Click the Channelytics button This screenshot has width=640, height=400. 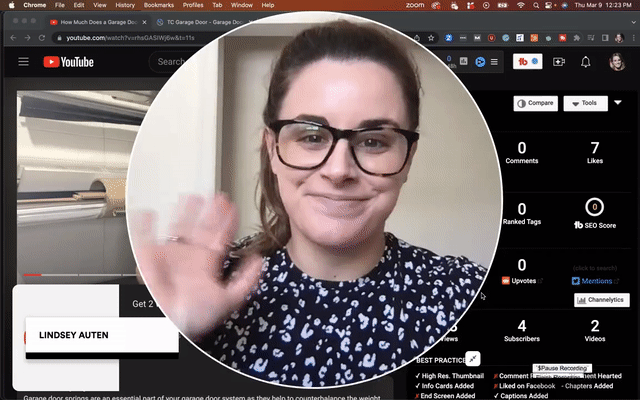pyautogui.click(x=602, y=300)
